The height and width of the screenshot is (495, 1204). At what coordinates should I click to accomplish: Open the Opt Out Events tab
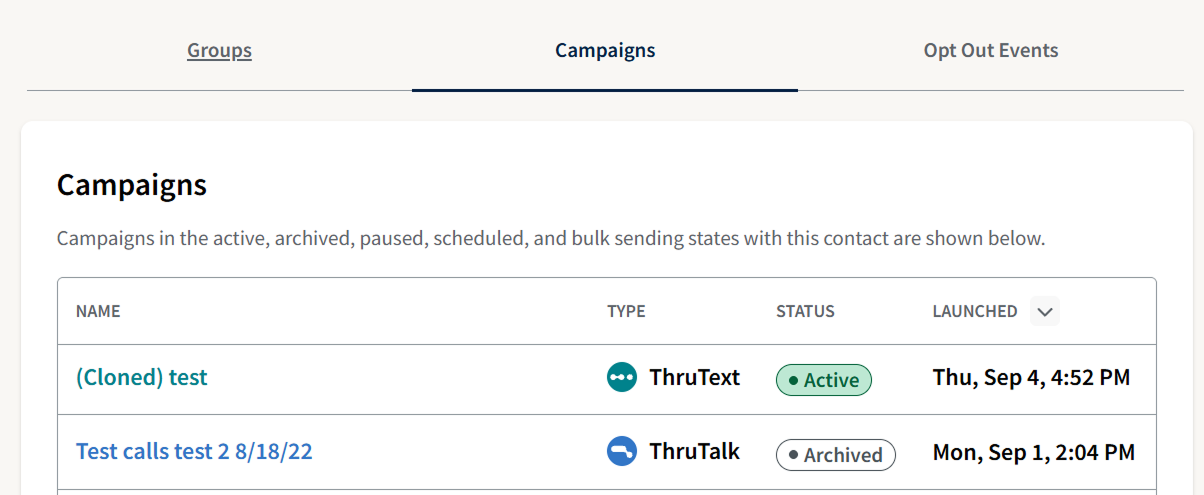pyautogui.click(x=990, y=50)
